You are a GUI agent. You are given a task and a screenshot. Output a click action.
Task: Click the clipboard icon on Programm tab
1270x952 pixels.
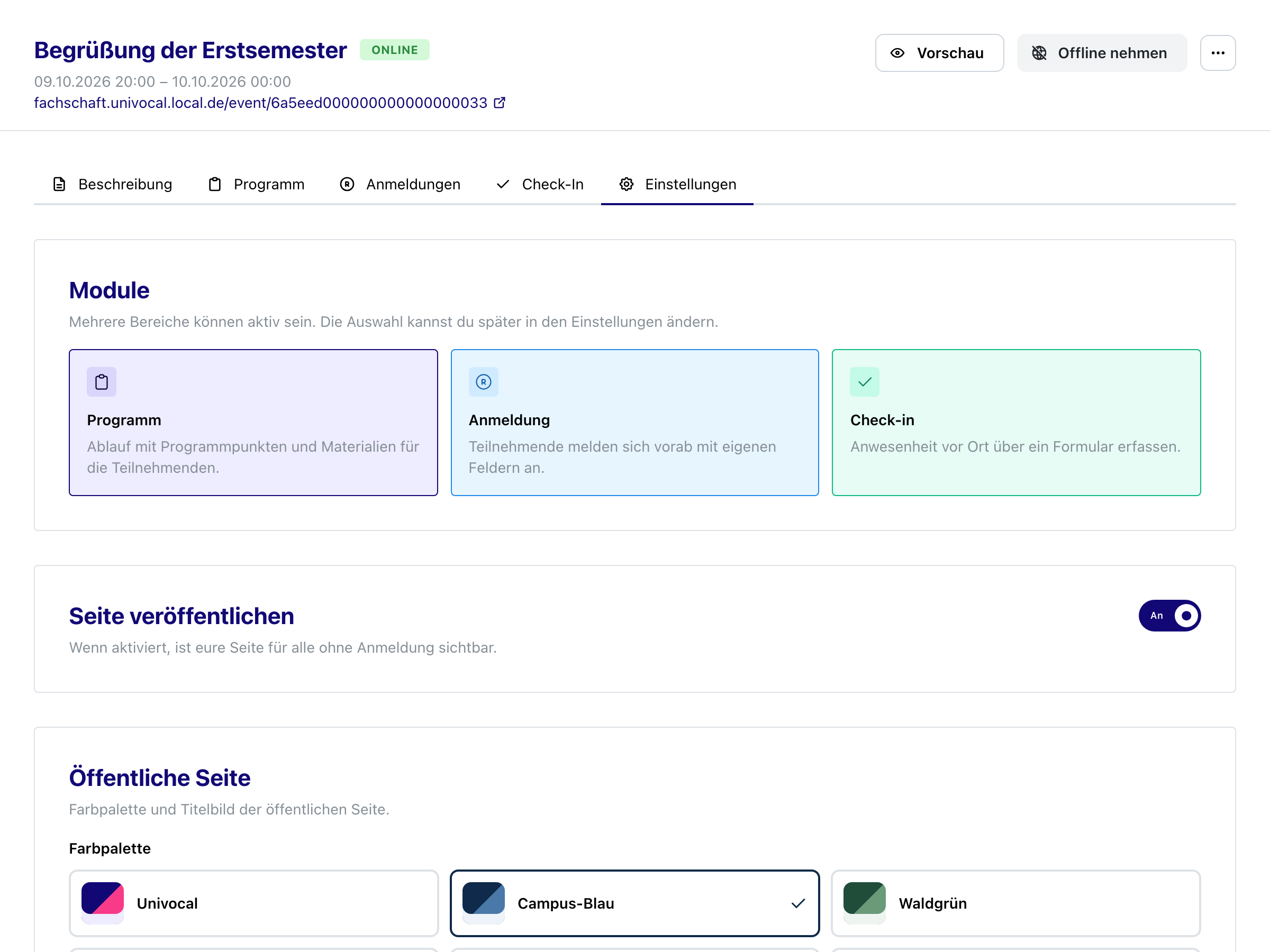(x=215, y=184)
